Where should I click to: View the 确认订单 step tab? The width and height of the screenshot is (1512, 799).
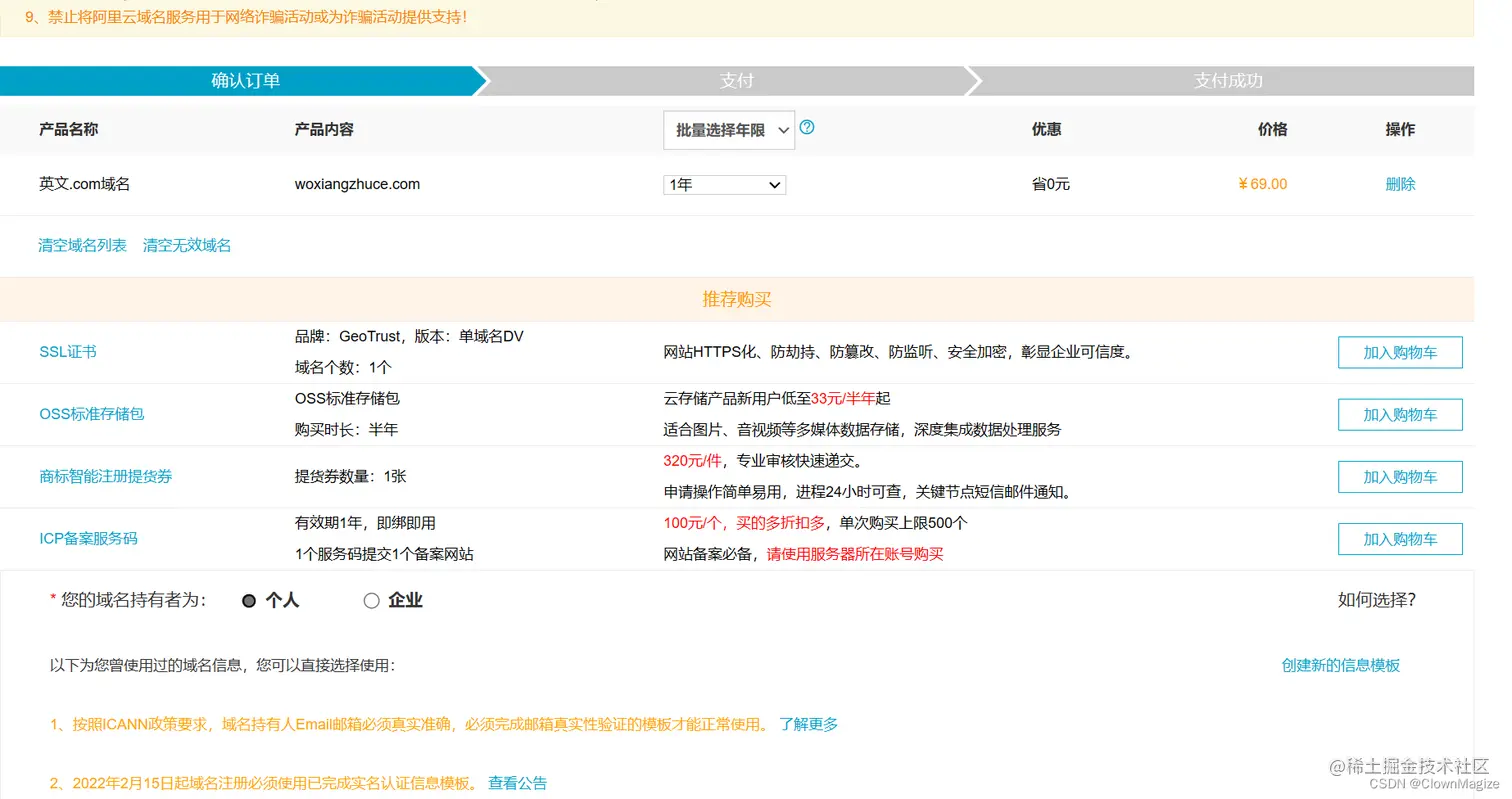point(245,81)
